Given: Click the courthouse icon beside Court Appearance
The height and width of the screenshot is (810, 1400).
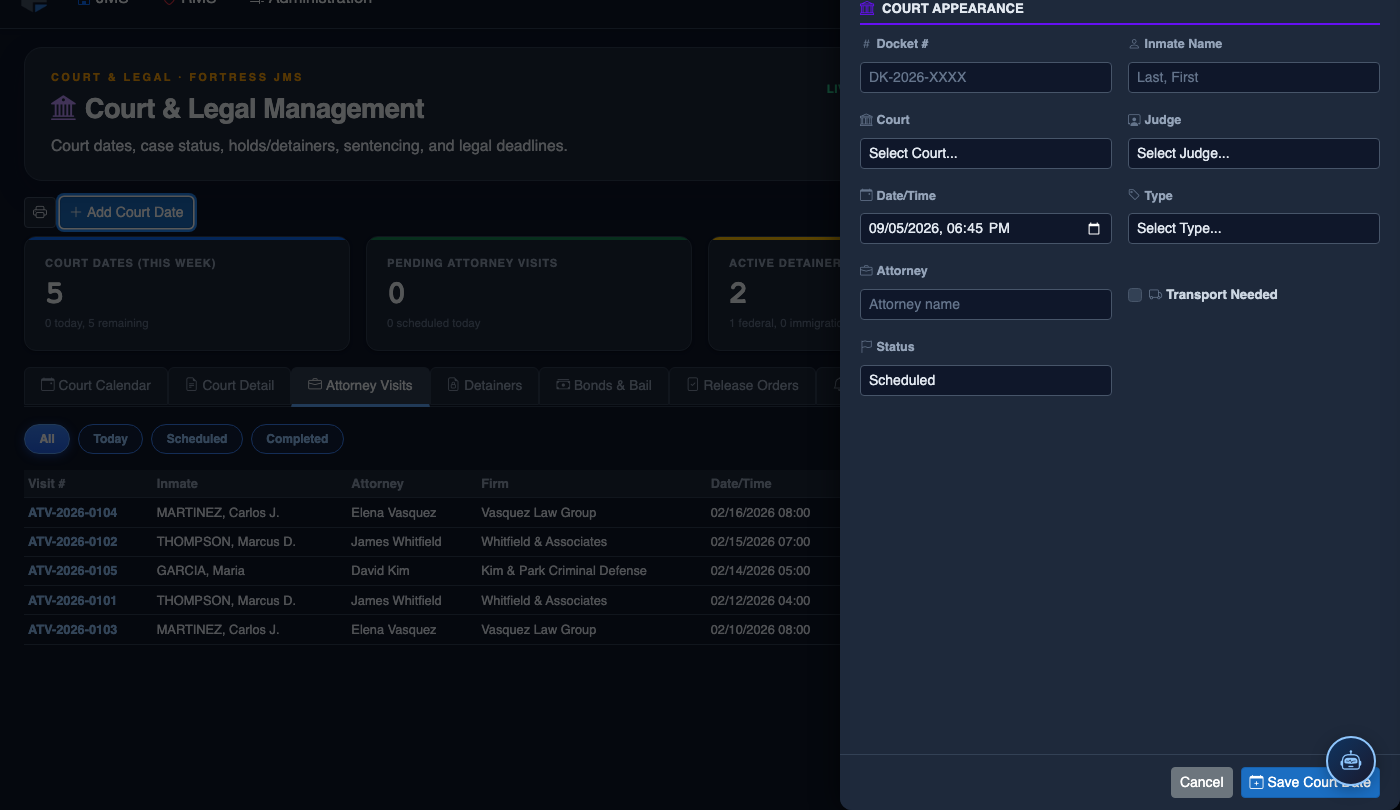Looking at the screenshot, I should 867,8.
